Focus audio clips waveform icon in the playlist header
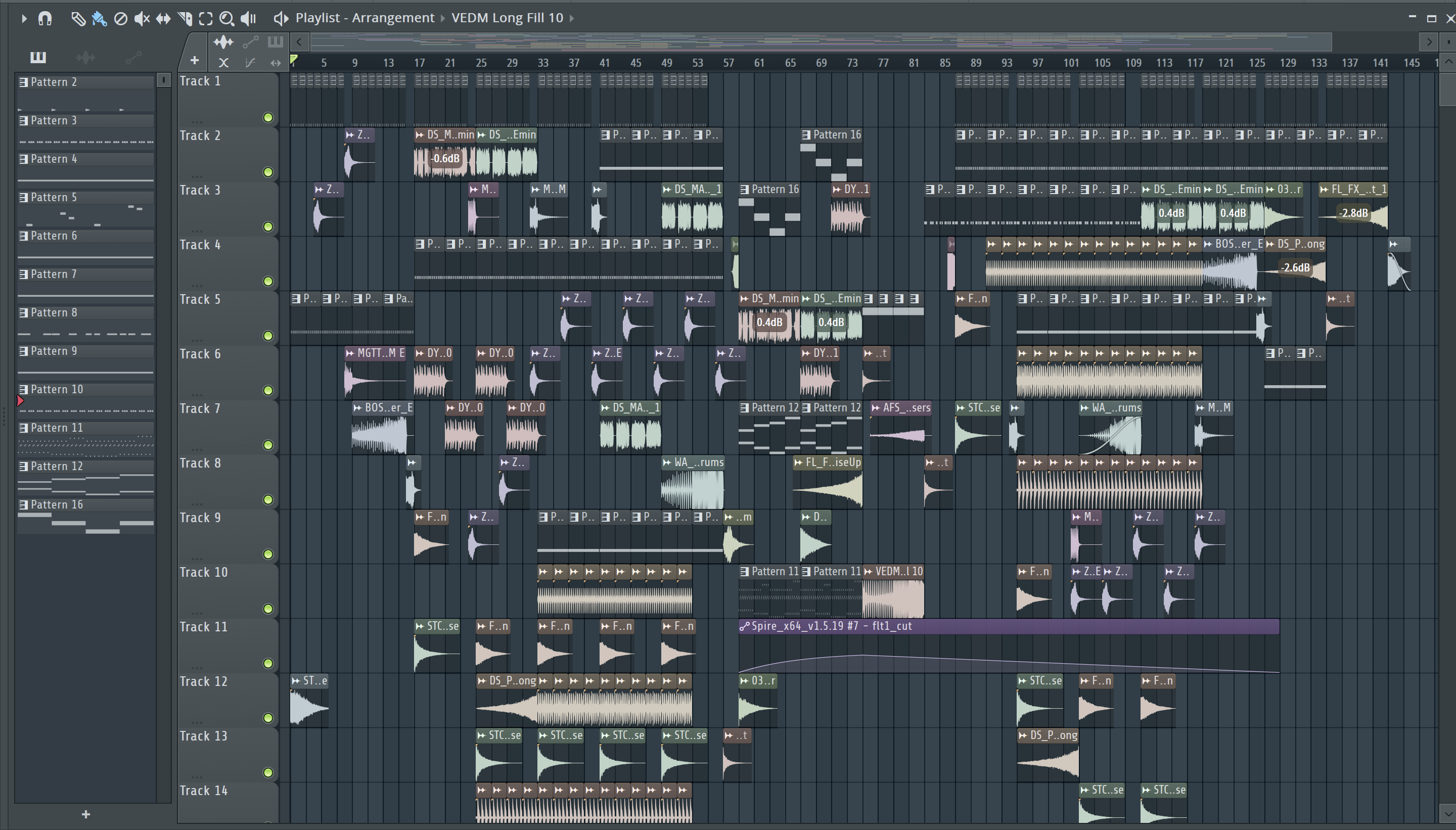 click(x=223, y=41)
